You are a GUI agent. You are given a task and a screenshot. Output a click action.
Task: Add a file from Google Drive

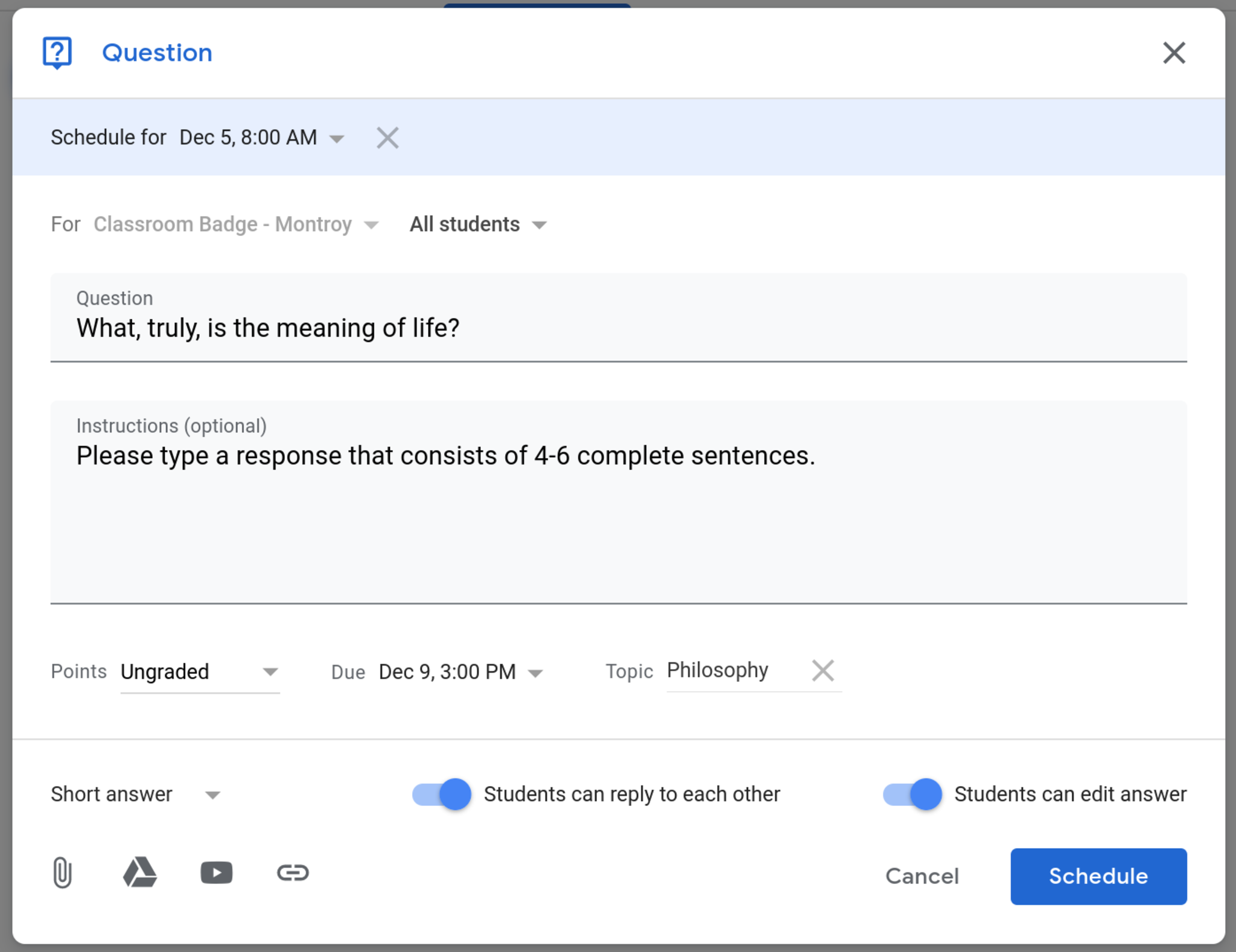pyautogui.click(x=140, y=873)
